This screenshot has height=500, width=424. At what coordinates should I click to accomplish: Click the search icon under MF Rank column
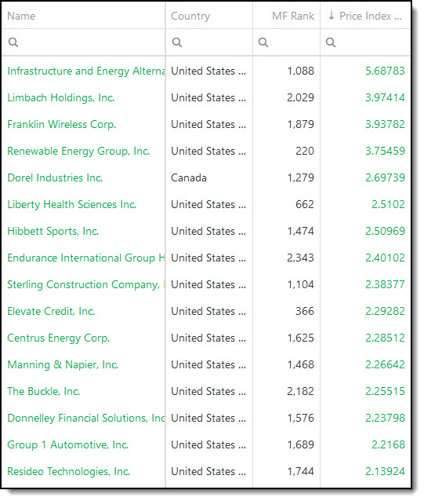[x=263, y=42]
